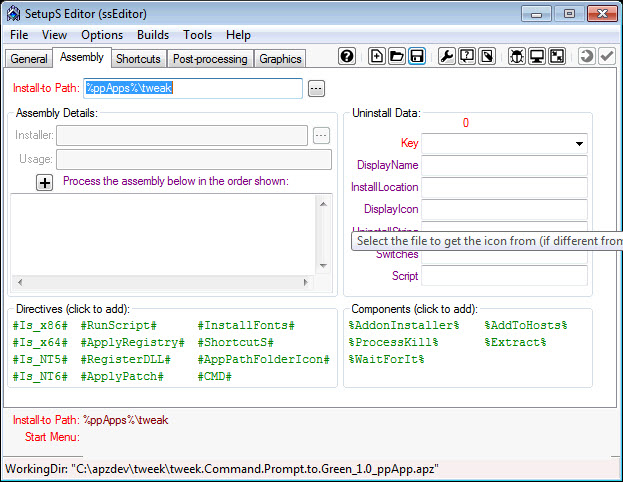This screenshot has width=623, height=482.
Task: Click the greyed arrow toolbar icon
Action: [x=586, y=56]
